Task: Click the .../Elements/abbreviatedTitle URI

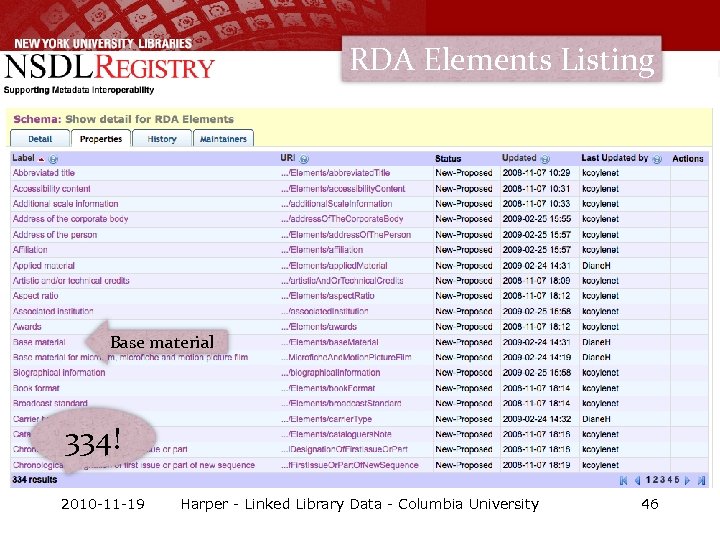Action: click(336, 173)
